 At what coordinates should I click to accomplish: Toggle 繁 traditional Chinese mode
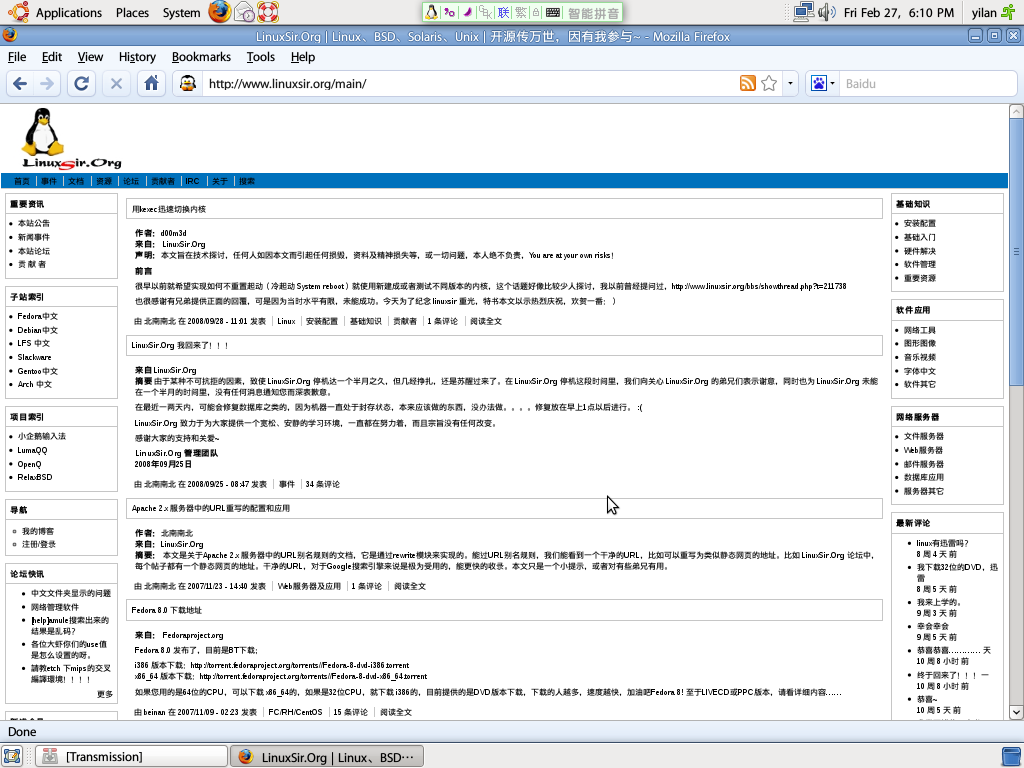point(520,12)
